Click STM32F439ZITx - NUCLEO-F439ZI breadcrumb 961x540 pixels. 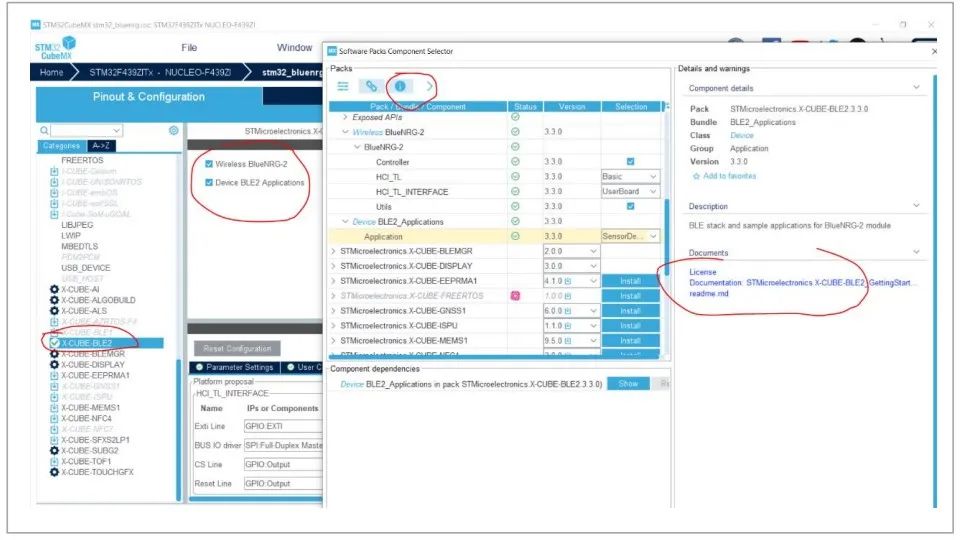click(160, 72)
